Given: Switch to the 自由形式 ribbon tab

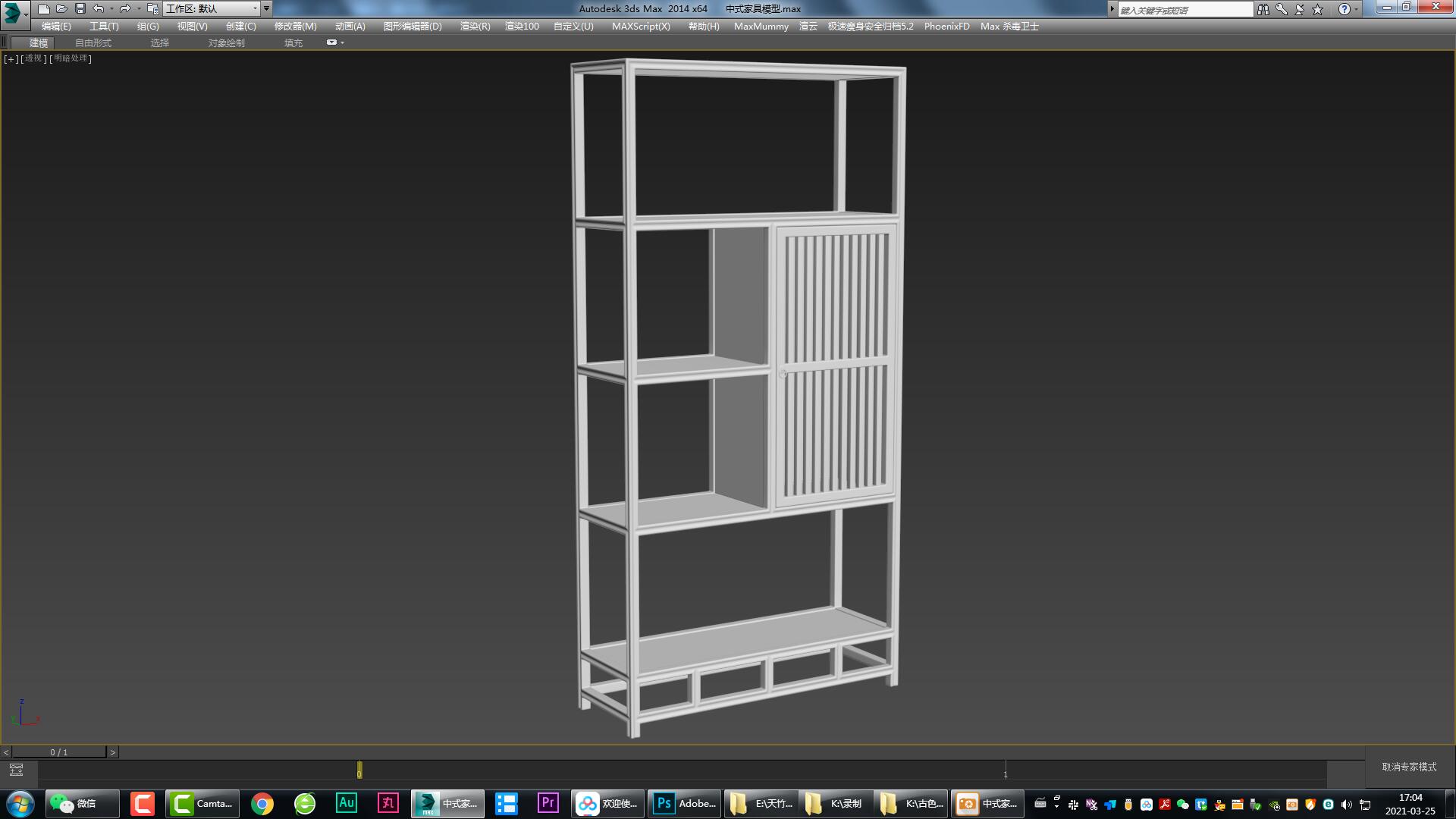Looking at the screenshot, I should tap(93, 42).
